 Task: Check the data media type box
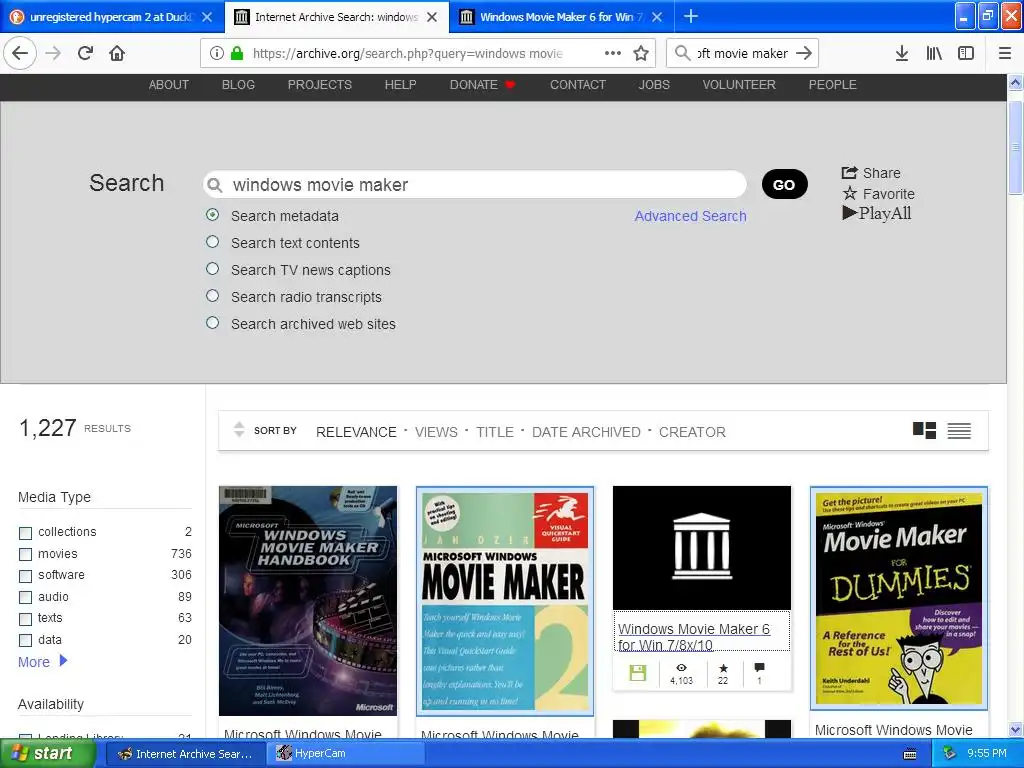pos(25,641)
